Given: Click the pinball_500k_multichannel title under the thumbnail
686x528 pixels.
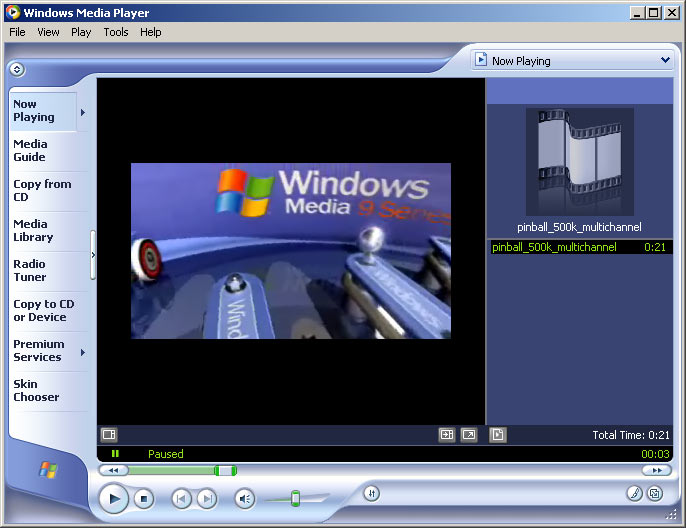Looking at the screenshot, I should (579, 227).
